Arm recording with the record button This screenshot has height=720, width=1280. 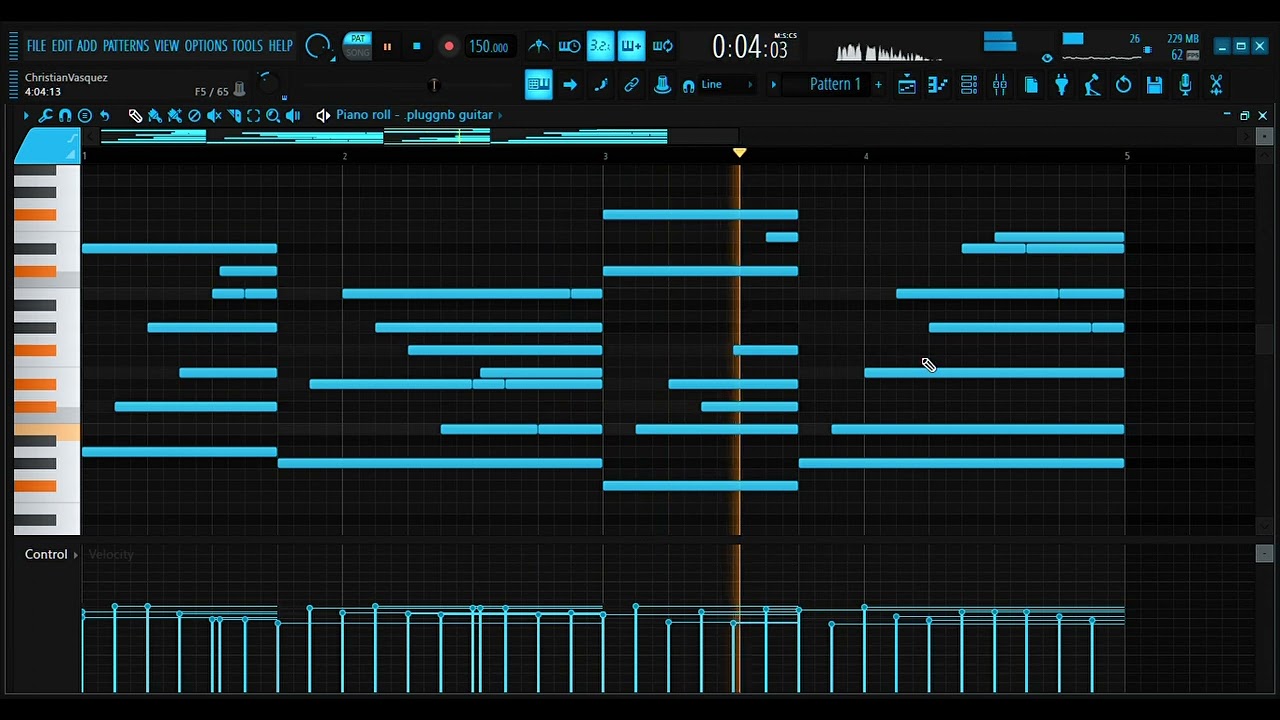coord(449,46)
